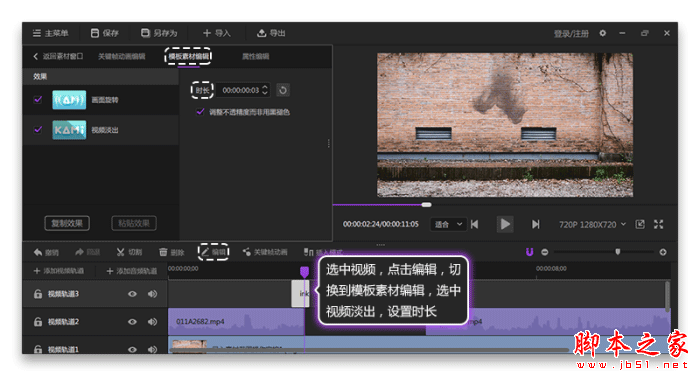This screenshot has height=376, width=700.
Task: Click the 复制效果 button
Action: (x=67, y=223)
